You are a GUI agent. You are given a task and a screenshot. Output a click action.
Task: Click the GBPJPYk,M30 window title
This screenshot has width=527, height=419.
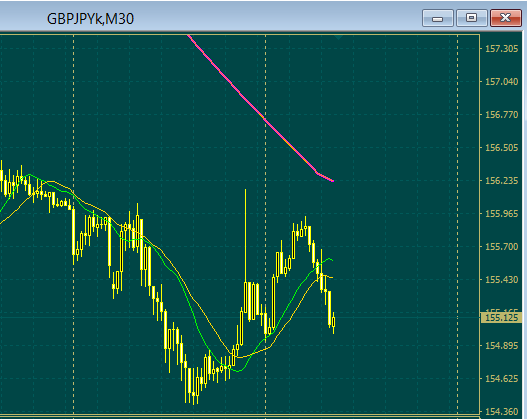pos(90,19)
